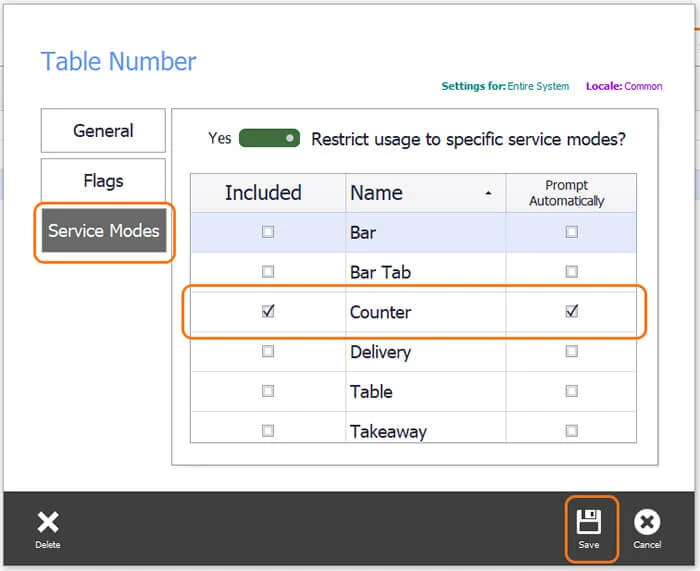Check Included for Table
This screenshot has width=700, height=571.
pyautogui.click(x=268, y=391)
